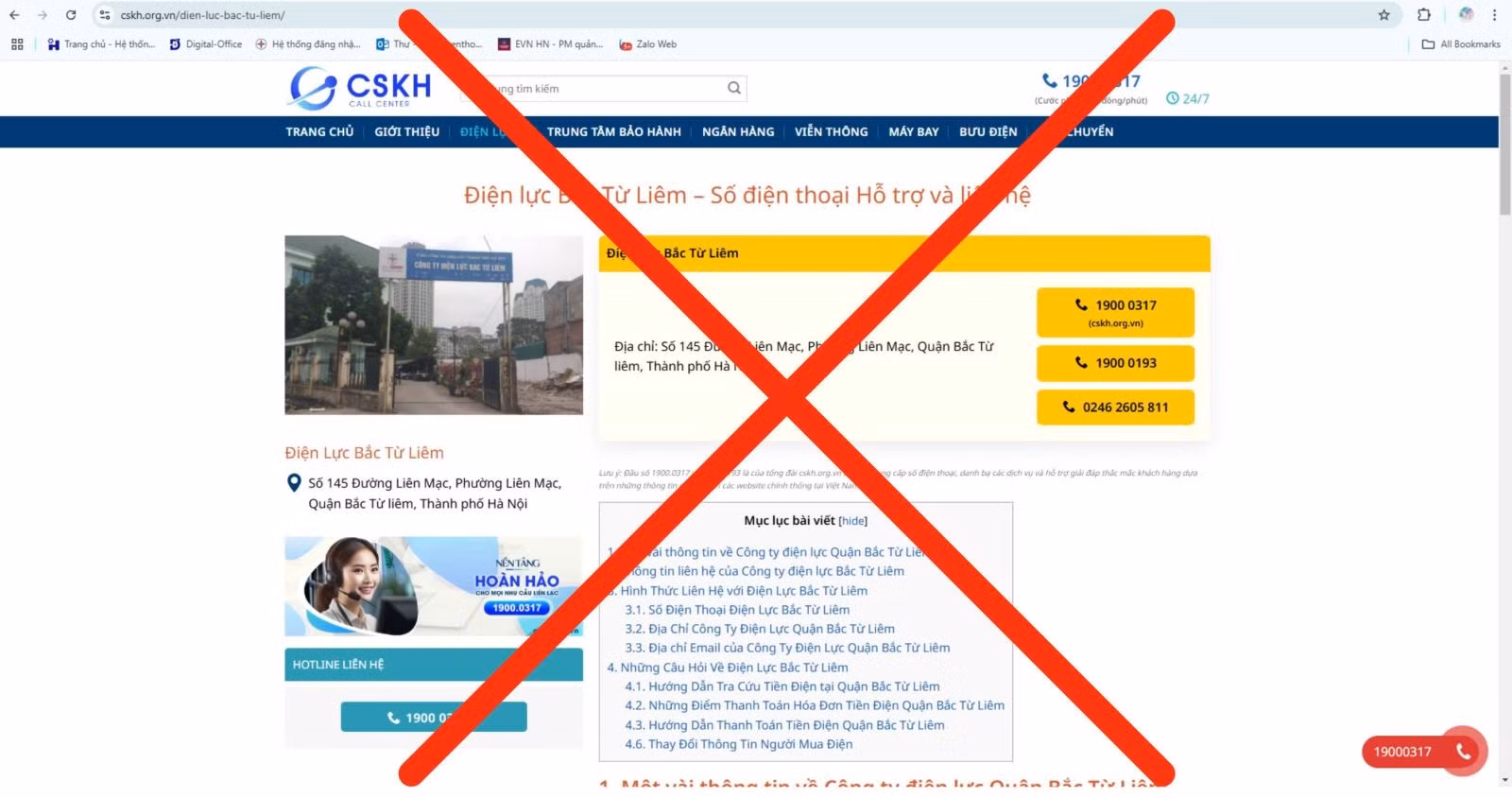Open the Digital-Office bookmark

point(206,44)
